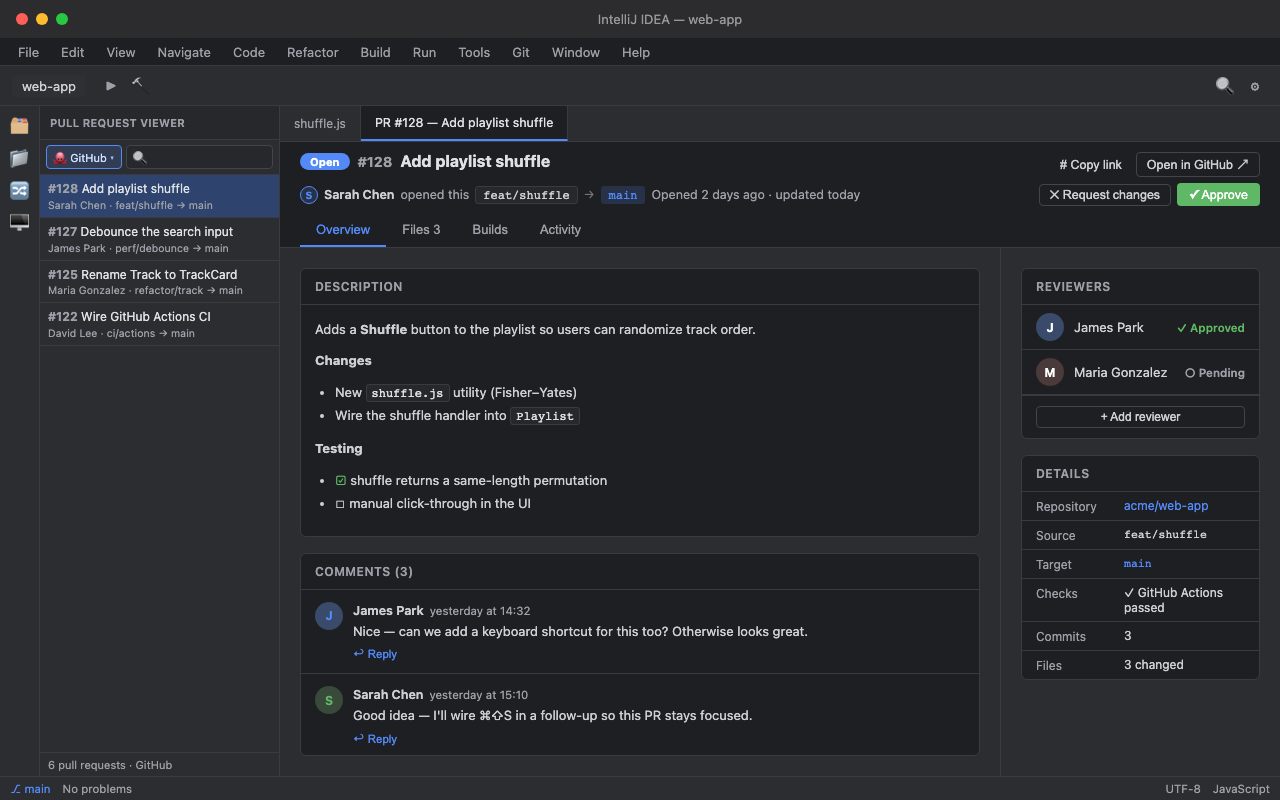Screen dimensions: 1280x800
Task: Click Sarah Chen's comment avatar
Action: pos(329,700)
